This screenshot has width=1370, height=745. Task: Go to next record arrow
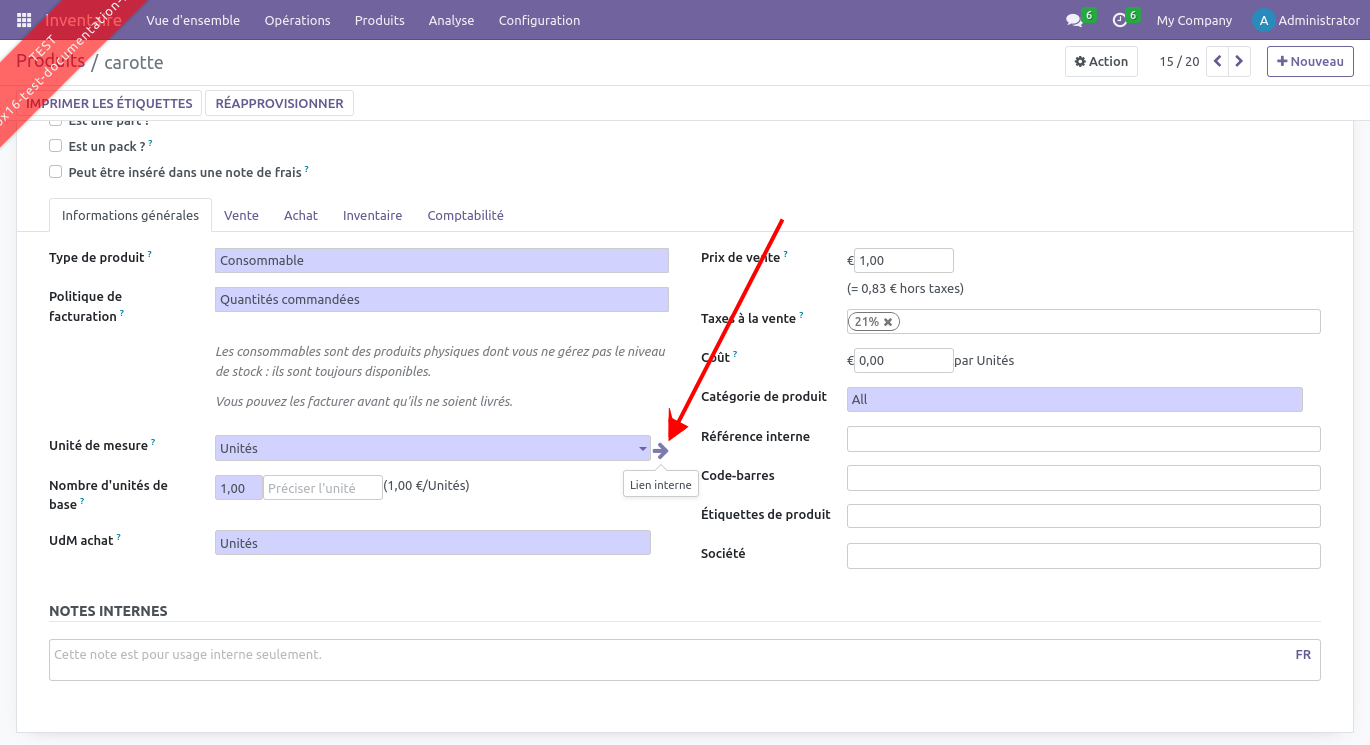click(x=1239, y=61)
